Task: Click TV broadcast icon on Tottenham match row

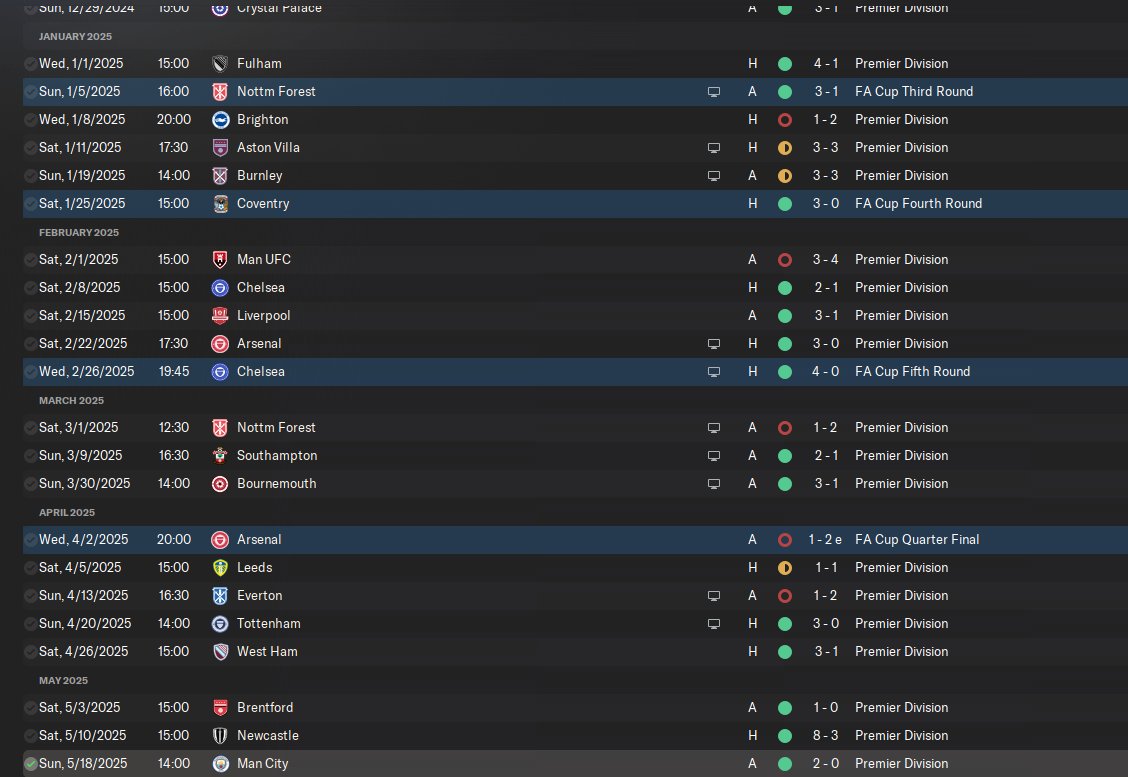Action: (x=714, y=624)
